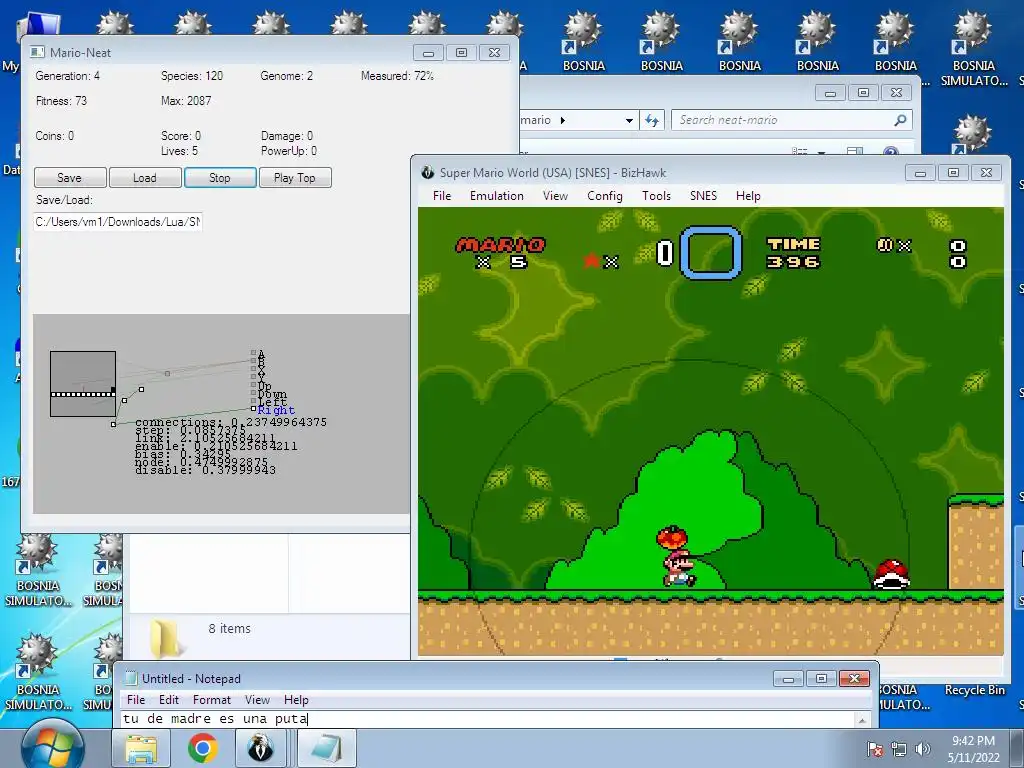1024x768 pixels.
Task: Maximize the Mario-Neat window
Action: [461, 53]
